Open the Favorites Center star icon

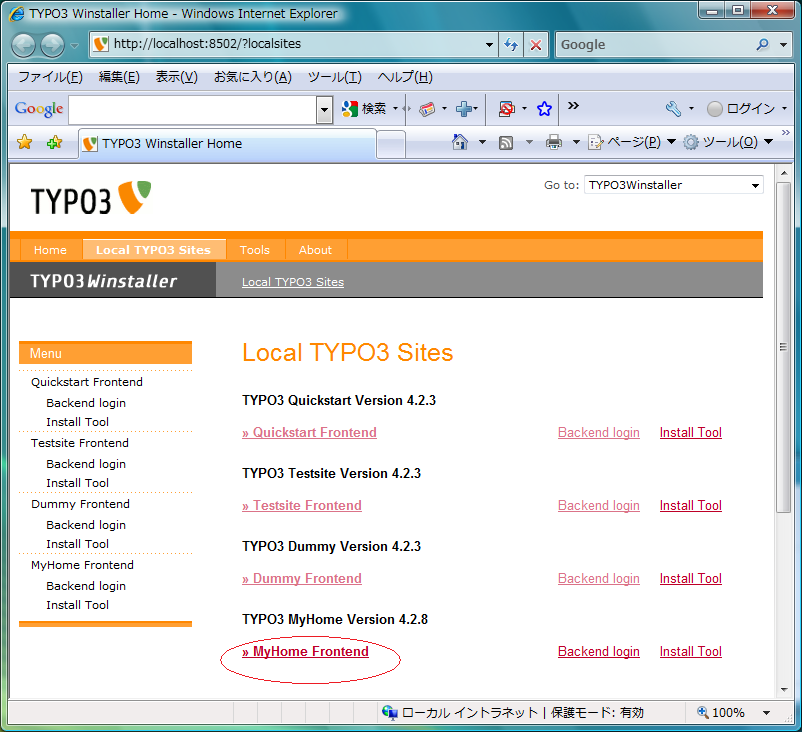click(x=24, y=142)
